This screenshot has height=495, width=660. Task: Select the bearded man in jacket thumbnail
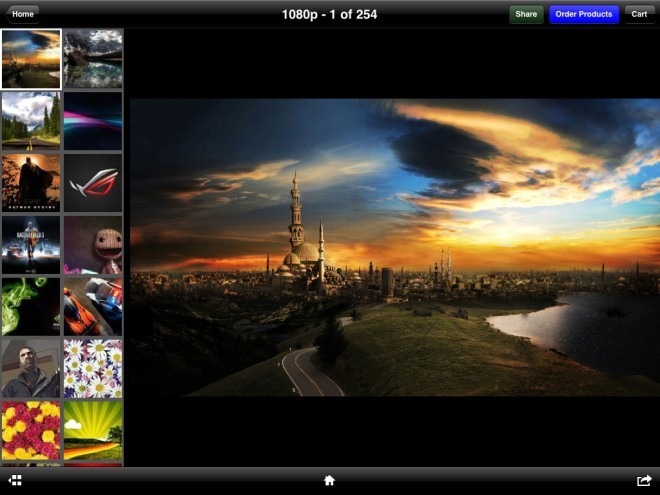31,369
